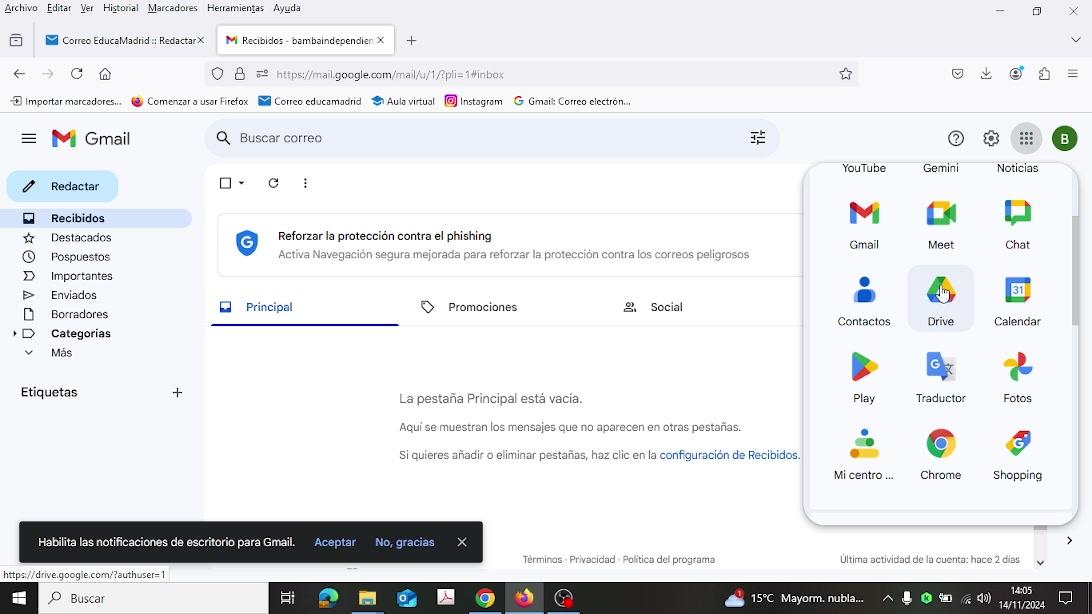Open File Explorer from the taskbar
The image size is (1092, 614).
(367, 598)
